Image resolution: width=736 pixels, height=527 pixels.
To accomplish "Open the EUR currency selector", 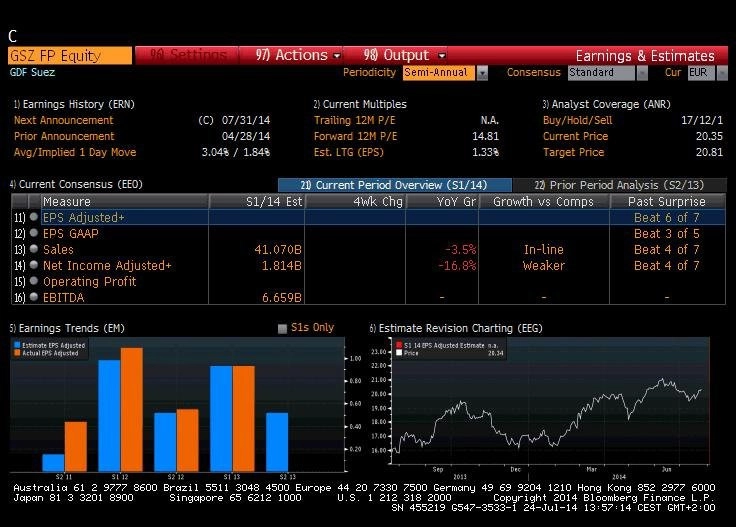I will (701, 73).
